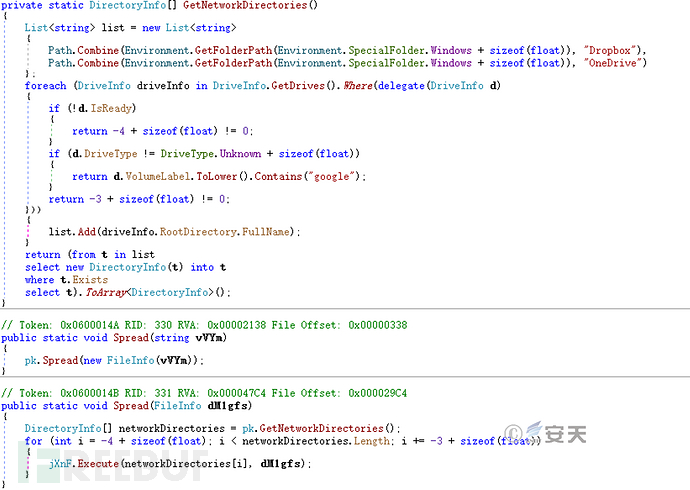Select the where keyword in the query
The width and height of the screenshot is (690, 490).
tap(40, 280)
